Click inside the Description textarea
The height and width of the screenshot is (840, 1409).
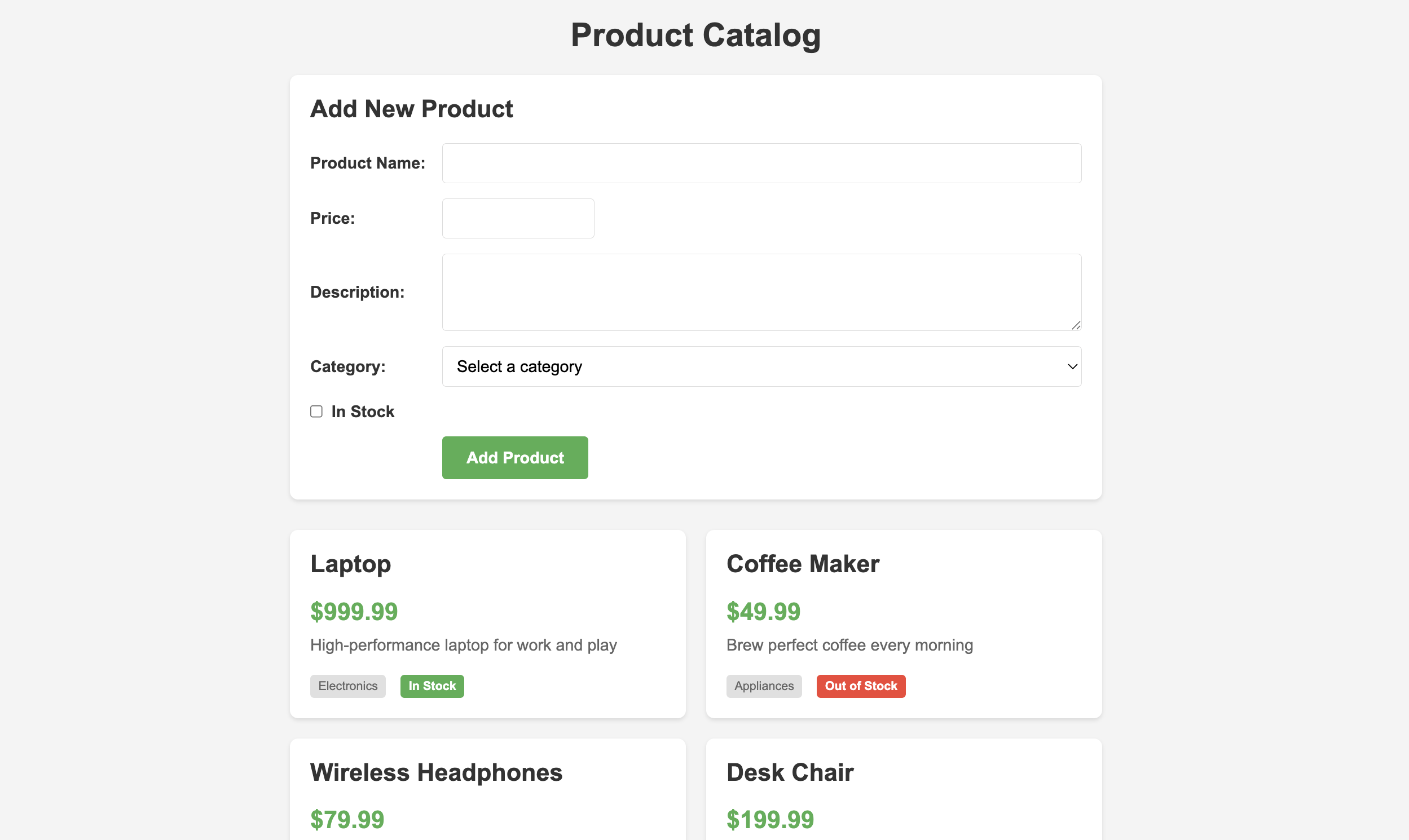(761, 292)
